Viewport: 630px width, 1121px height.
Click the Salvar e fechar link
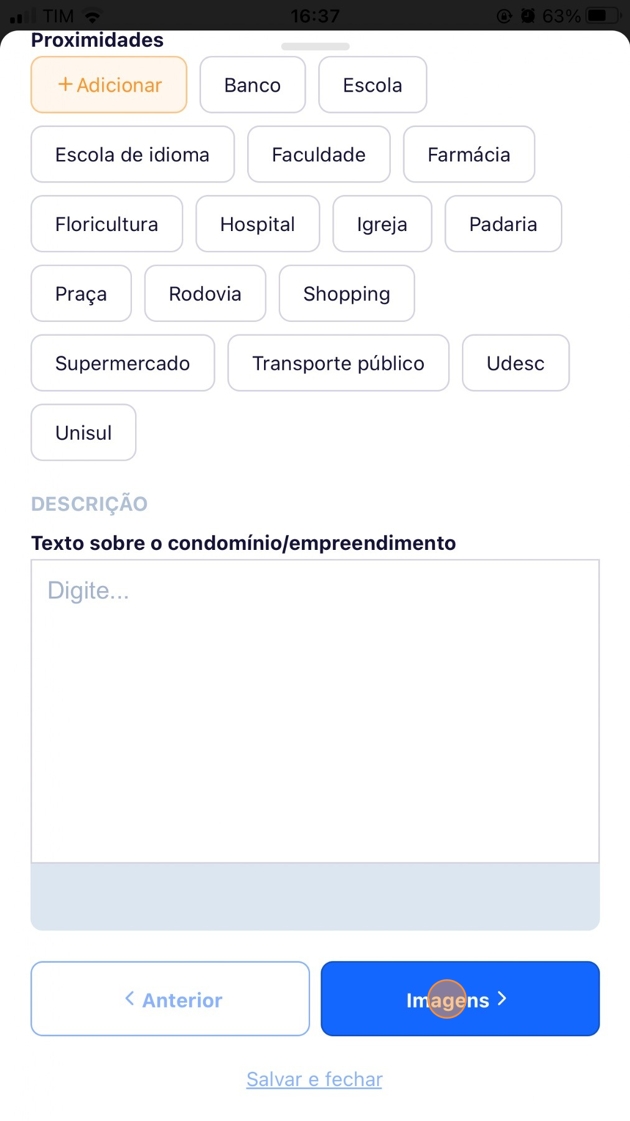tap(314, 1079)
